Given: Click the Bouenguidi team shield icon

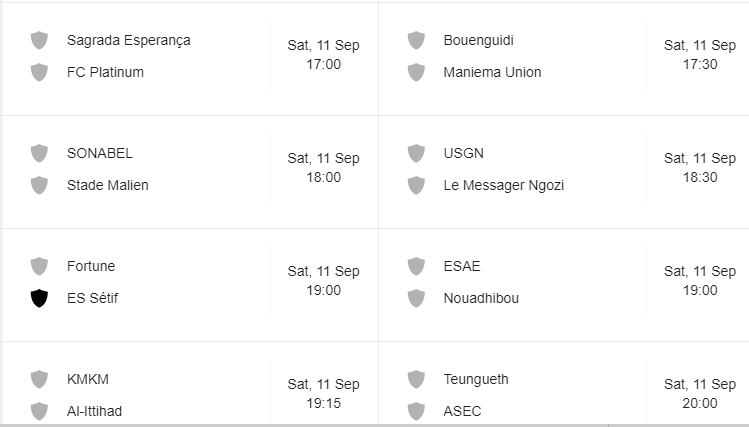Looking at the screenshot, I should tap(416, 40).
